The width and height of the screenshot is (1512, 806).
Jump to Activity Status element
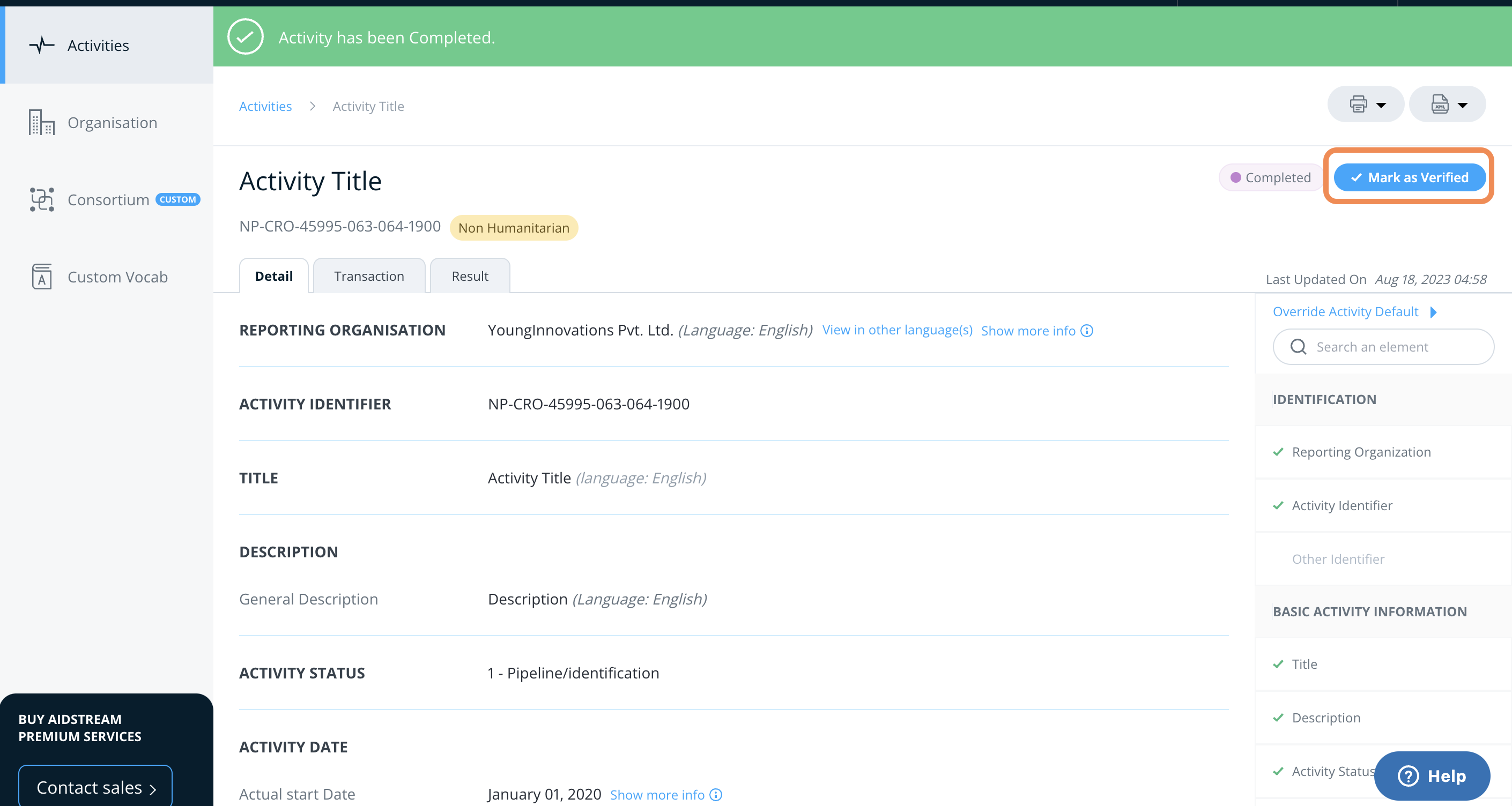point(1333,771)
